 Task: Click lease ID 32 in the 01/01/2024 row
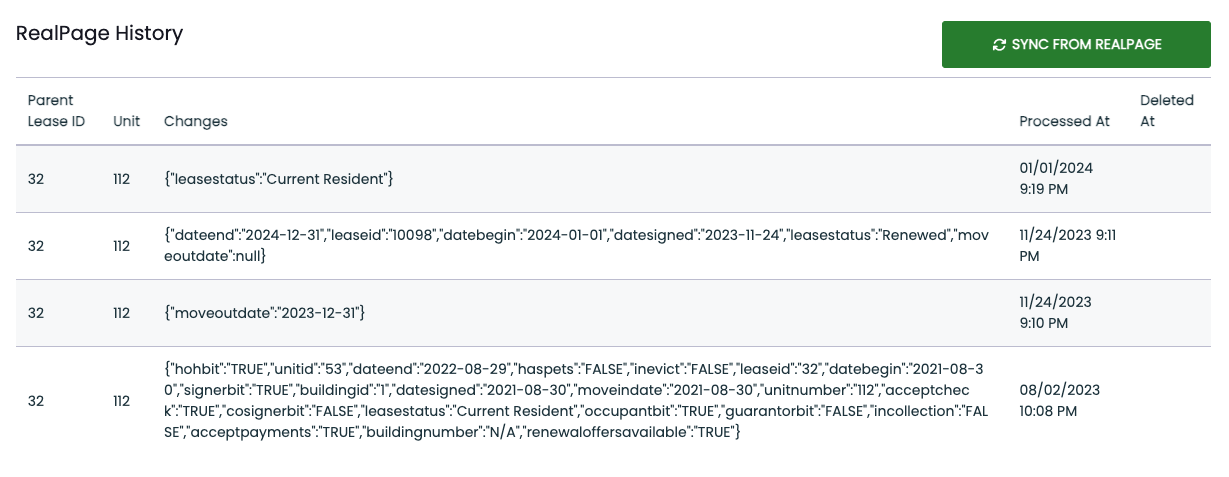click(x=36, y=179)
